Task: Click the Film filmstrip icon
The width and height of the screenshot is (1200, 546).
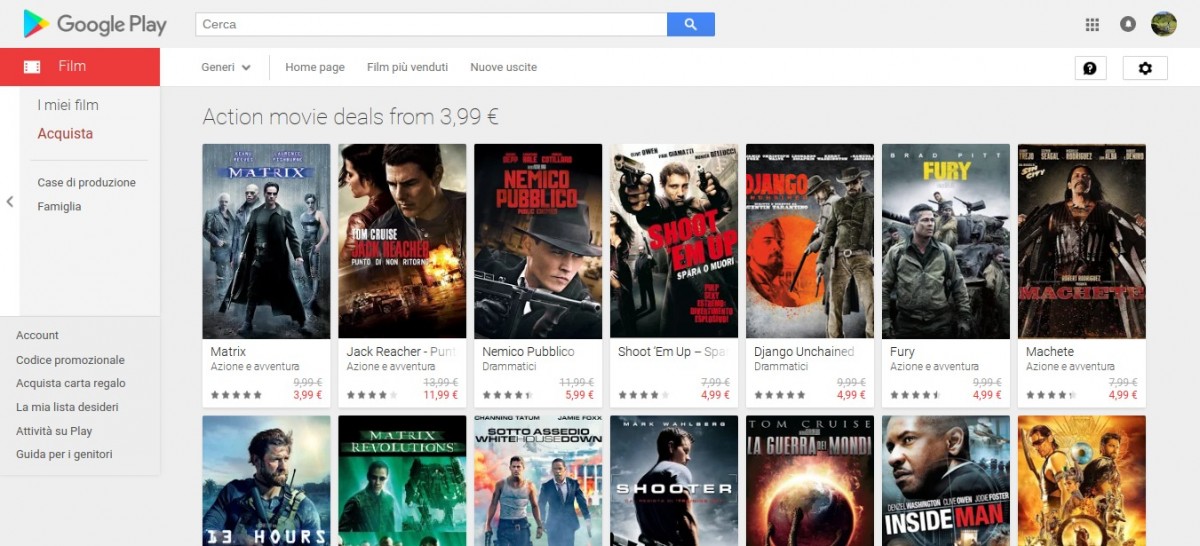Action: point(32,67)
